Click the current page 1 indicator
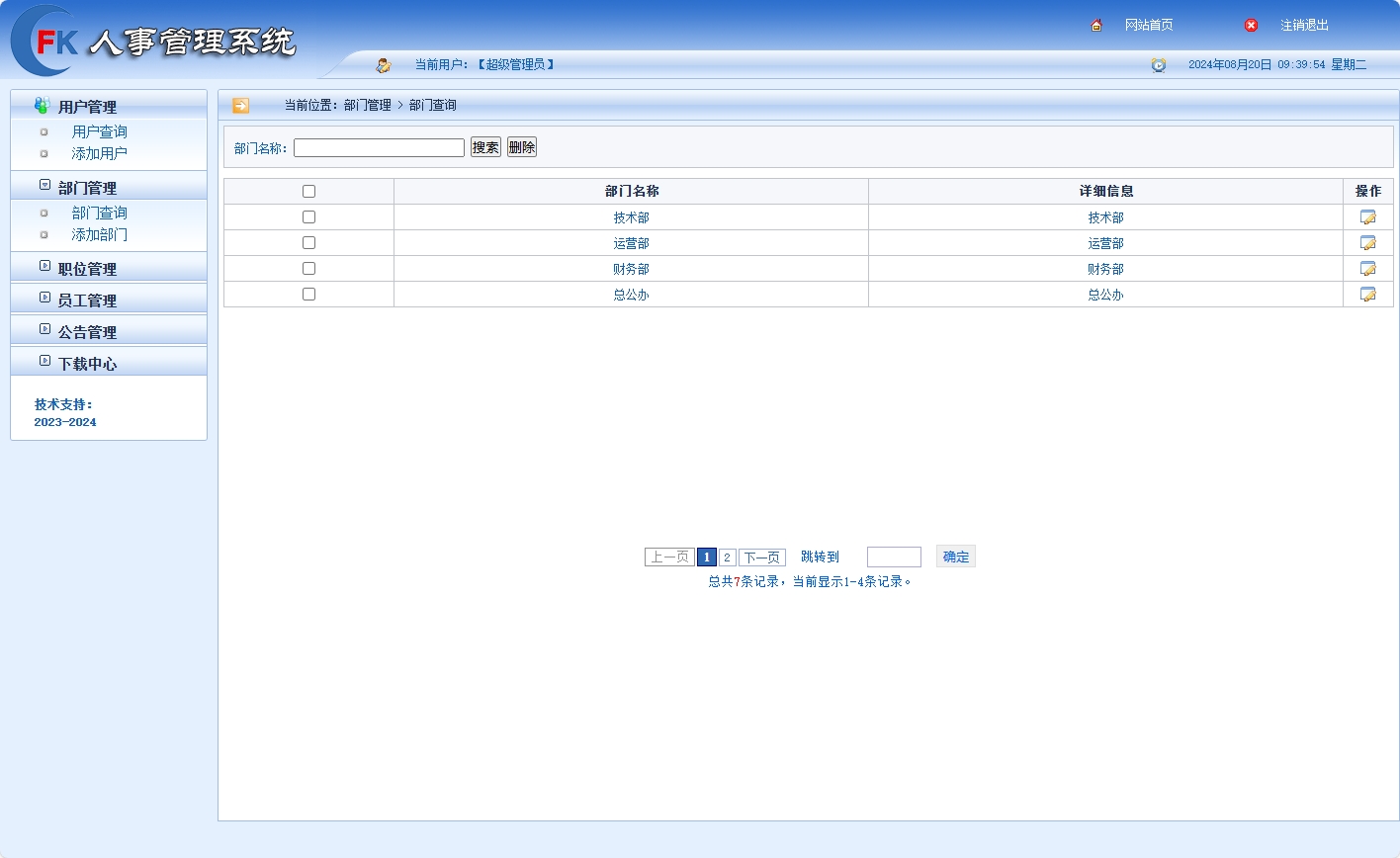The width and height of the screenshot is (1400, 858). 707,558
